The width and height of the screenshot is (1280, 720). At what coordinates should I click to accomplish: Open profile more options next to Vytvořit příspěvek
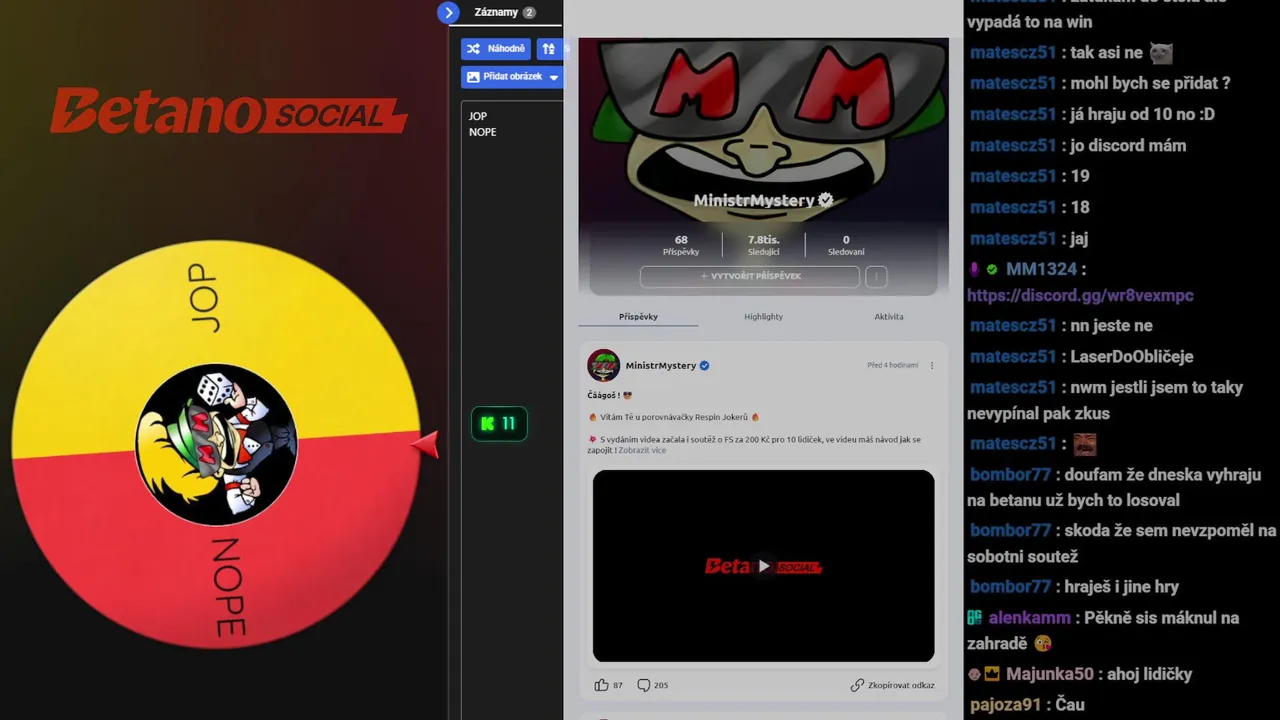point(876,276)
